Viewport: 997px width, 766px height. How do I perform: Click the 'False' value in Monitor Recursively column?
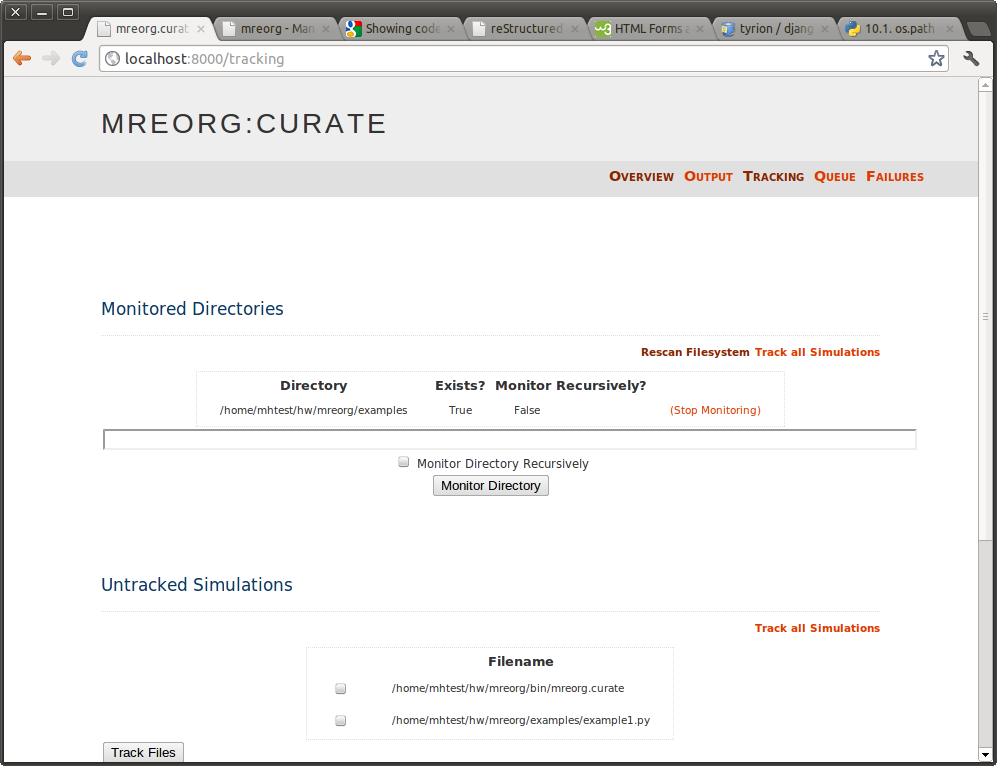click(x=527, y=411)
